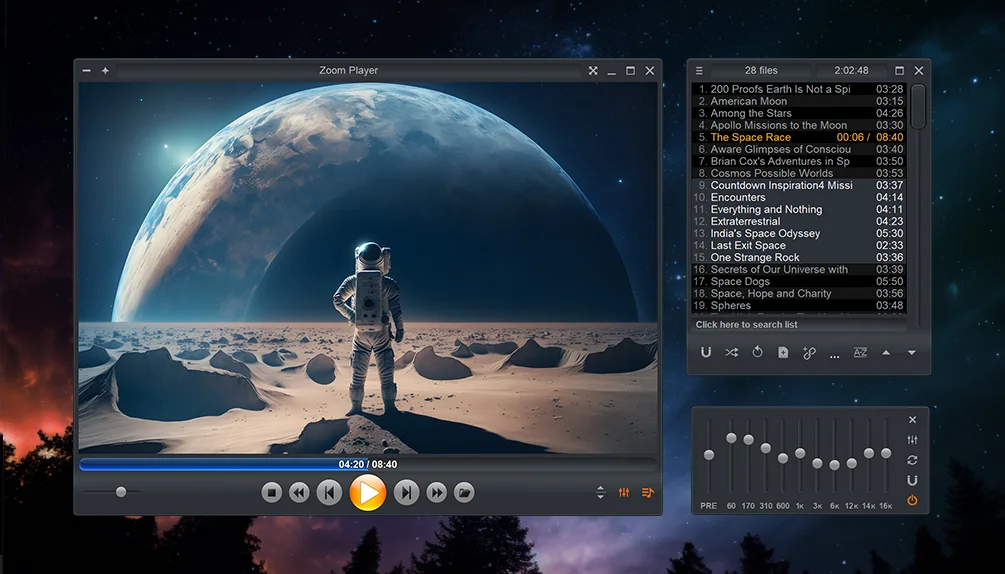Seek on the blue timeline bar
Image resolution: width=1005 pixels, height=574 pixels.
(x=368, y=464)
